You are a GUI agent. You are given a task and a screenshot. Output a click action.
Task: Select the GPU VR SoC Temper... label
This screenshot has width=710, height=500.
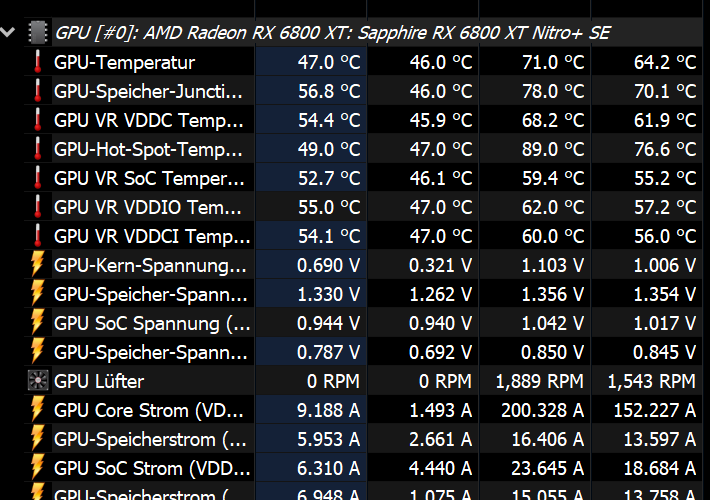(x=149, y=178)
